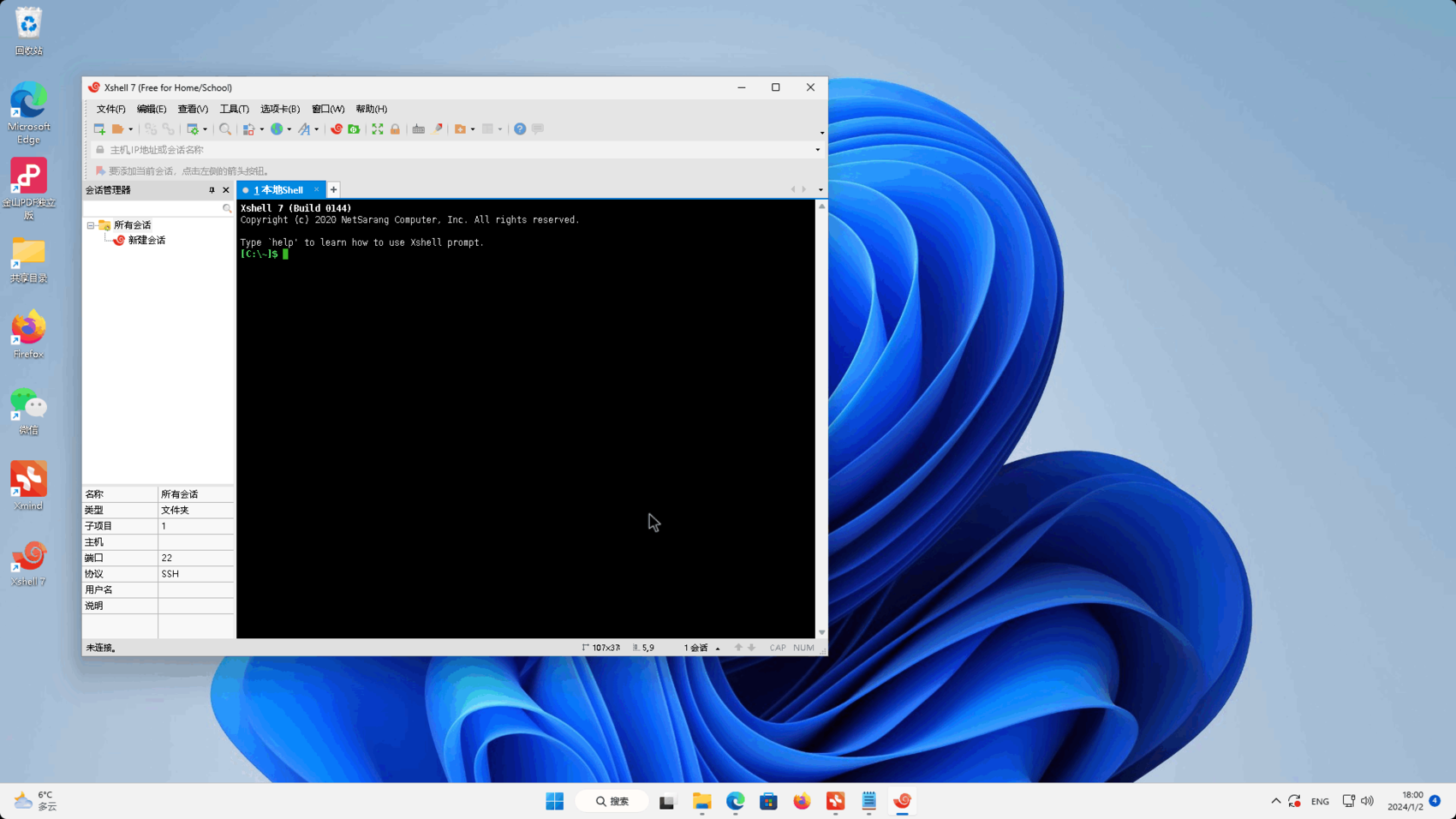Open the 工具(T) menu
1456x819 pixels.
(x=234, y=109)
